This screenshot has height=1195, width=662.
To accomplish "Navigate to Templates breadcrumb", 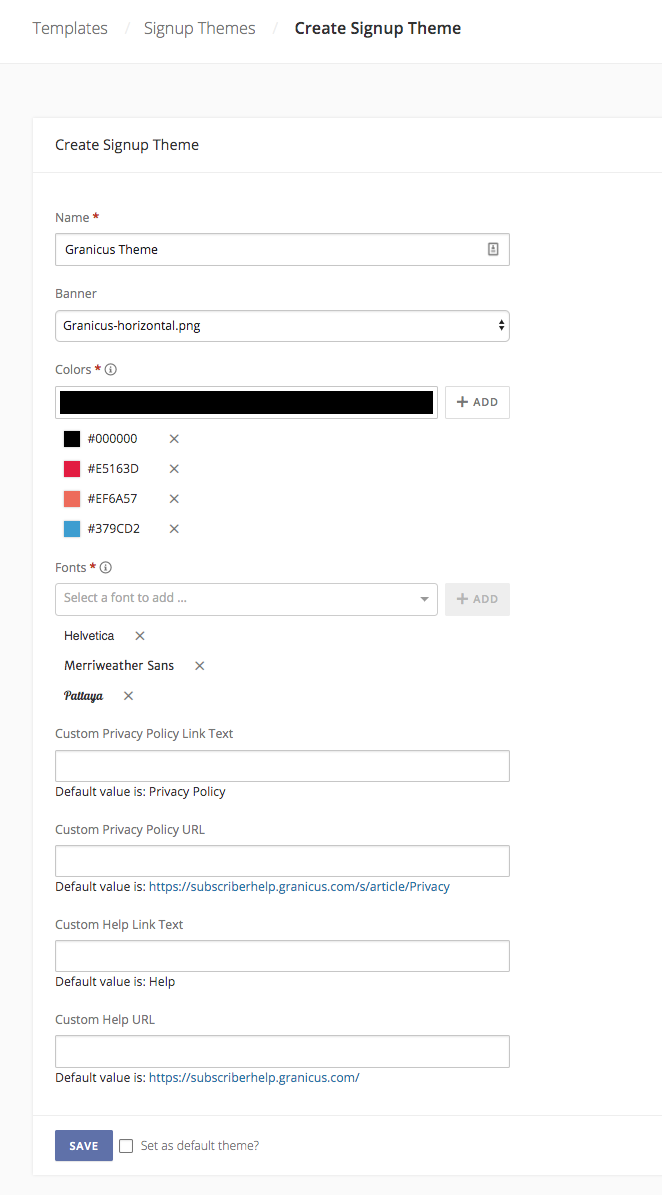I will (x=69, y=28).
